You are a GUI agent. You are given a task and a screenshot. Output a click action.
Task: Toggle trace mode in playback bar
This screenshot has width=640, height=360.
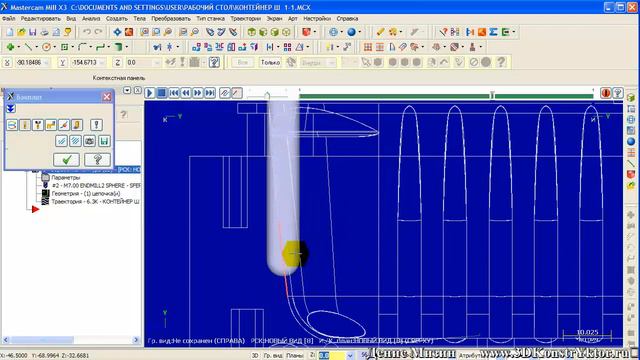tap(224, 93)
